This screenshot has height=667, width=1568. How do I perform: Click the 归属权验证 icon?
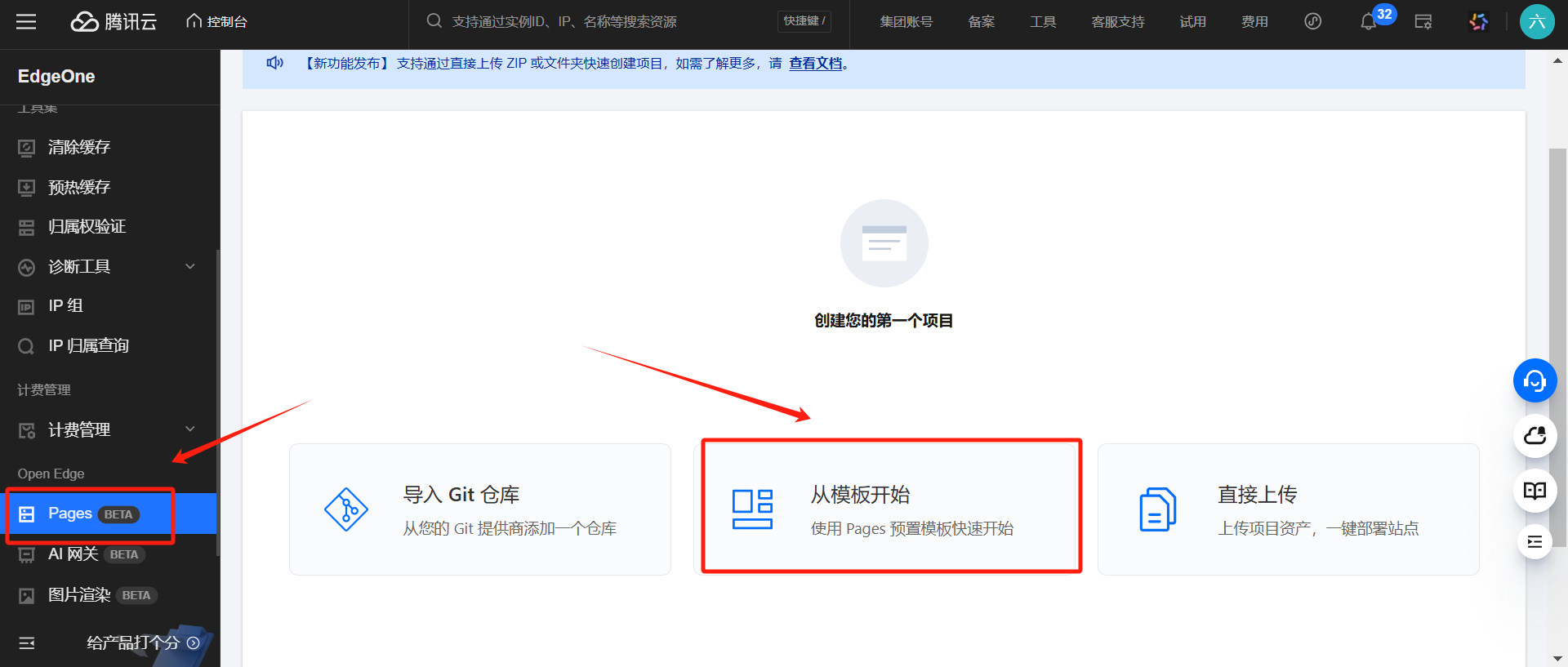point(27,227)
